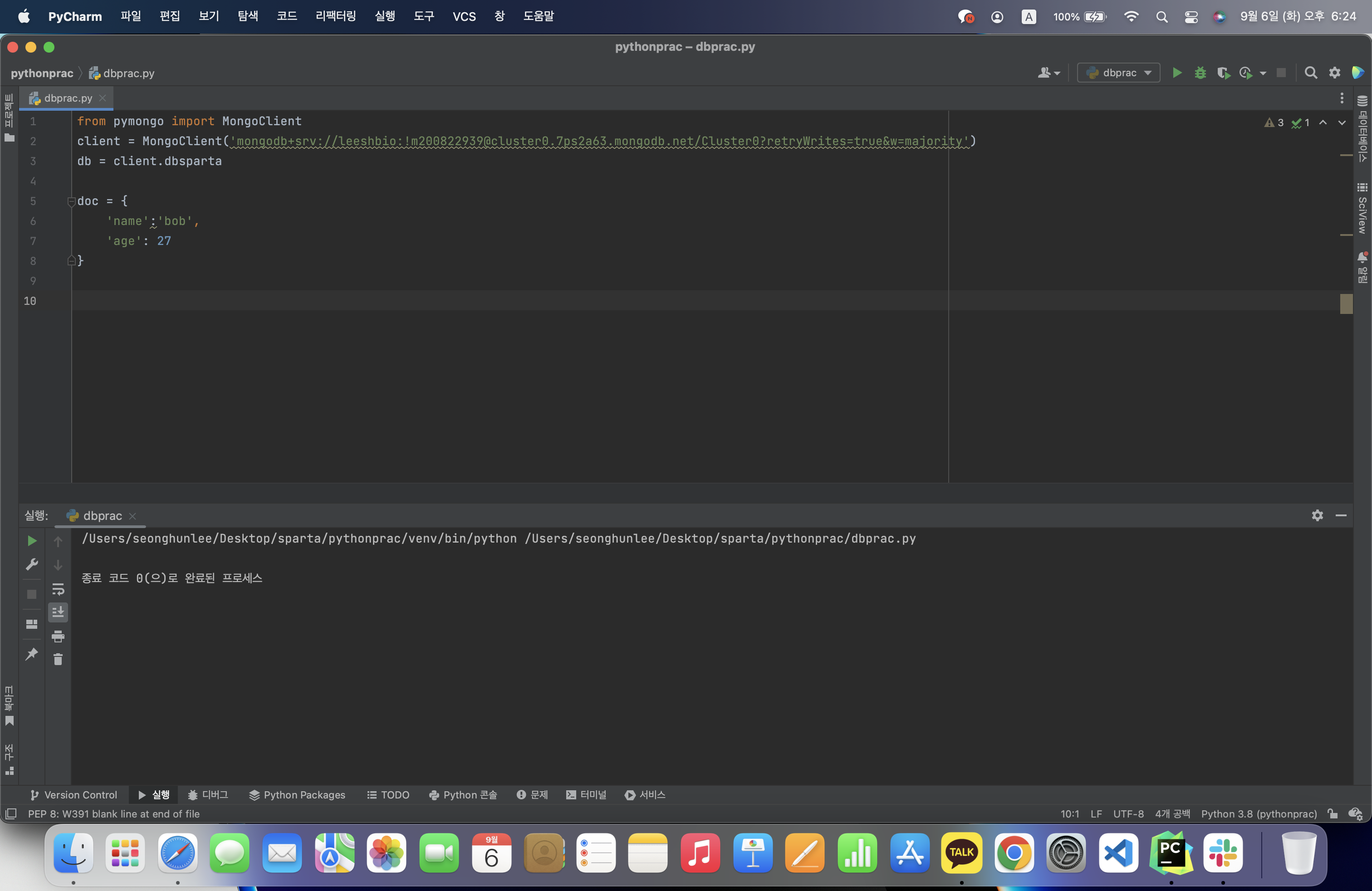Jump down the stack trace arrow
This screenshot has height=891, width=1372.
pos(58,565)
